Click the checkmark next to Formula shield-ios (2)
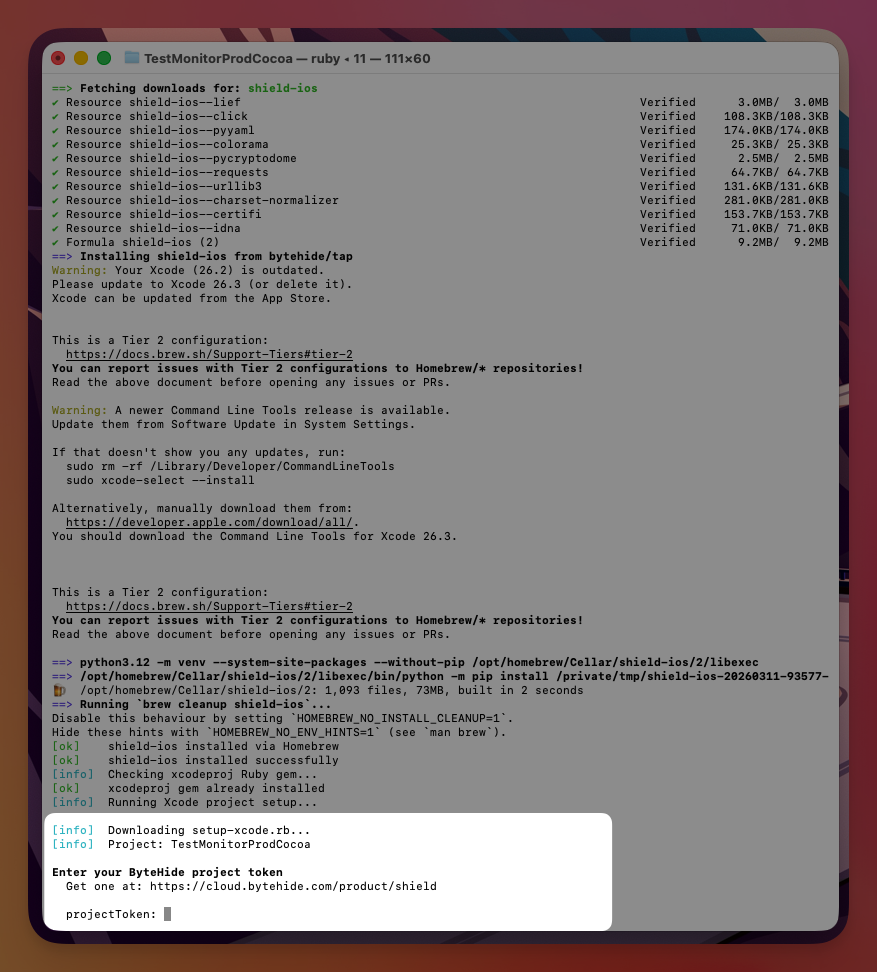 click(x=55, y=242)
